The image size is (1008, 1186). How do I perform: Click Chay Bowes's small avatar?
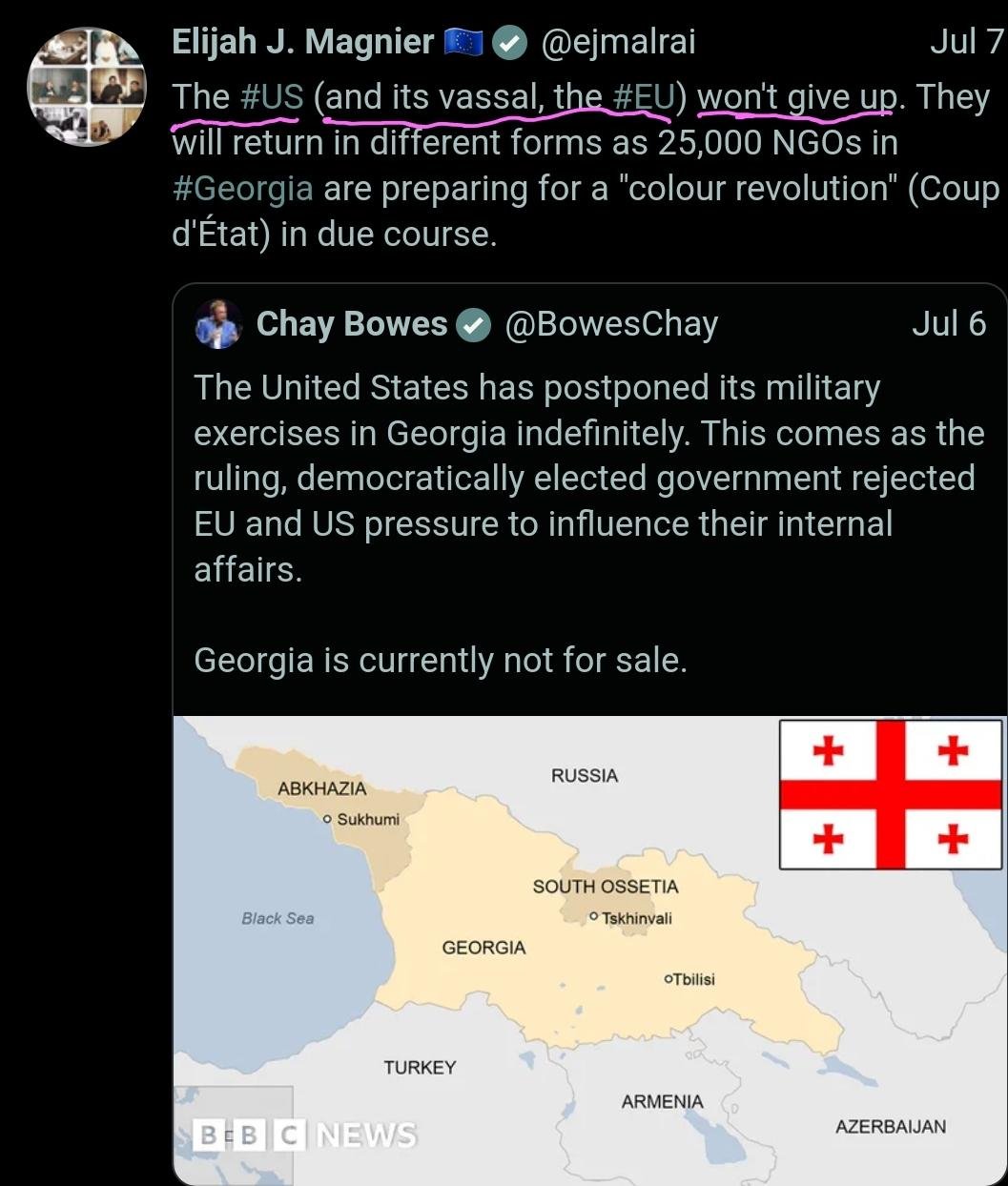click(x=218, y=324)
